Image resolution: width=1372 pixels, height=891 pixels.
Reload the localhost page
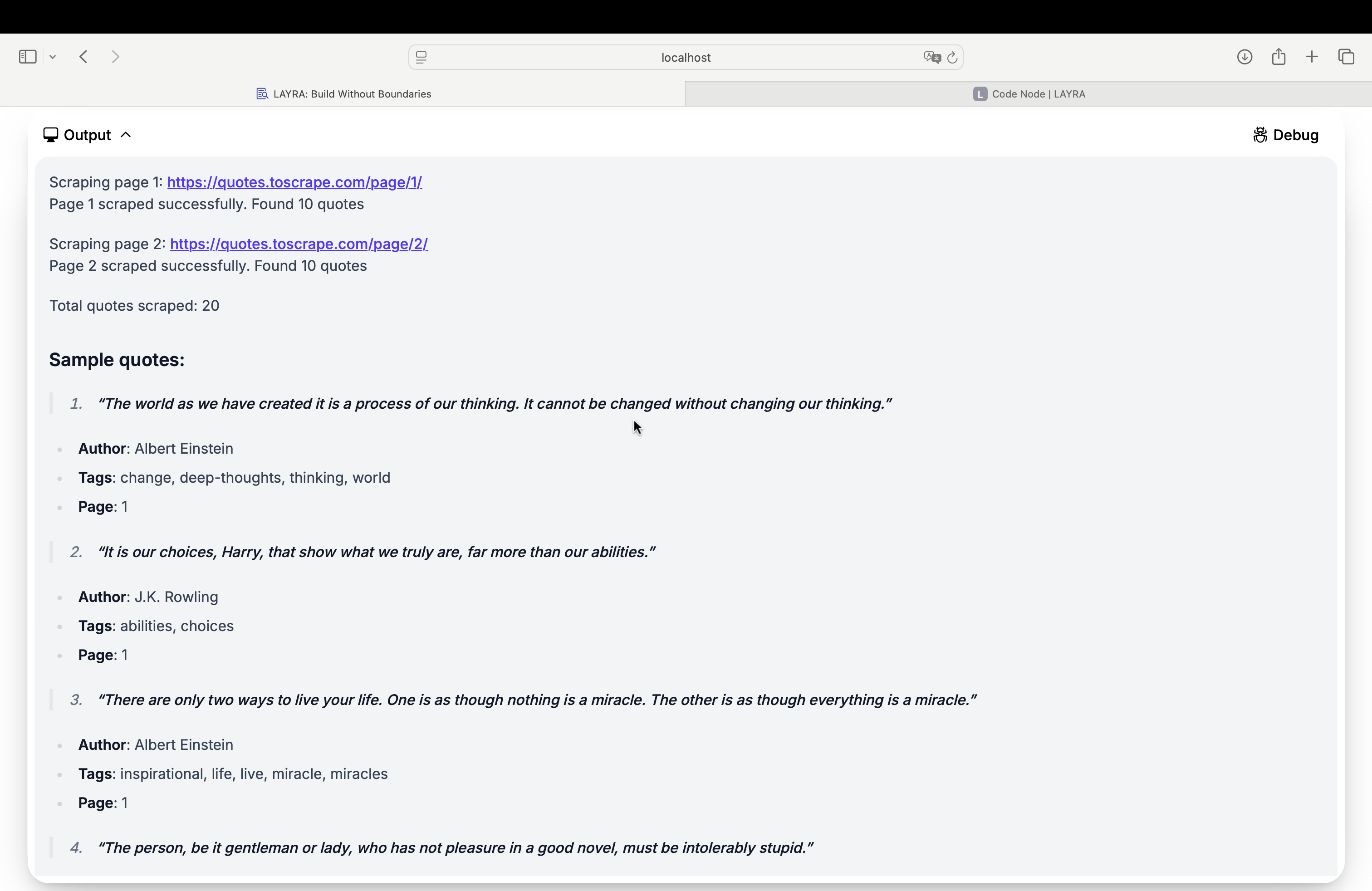pyautogui.click(x=952, y=57)
